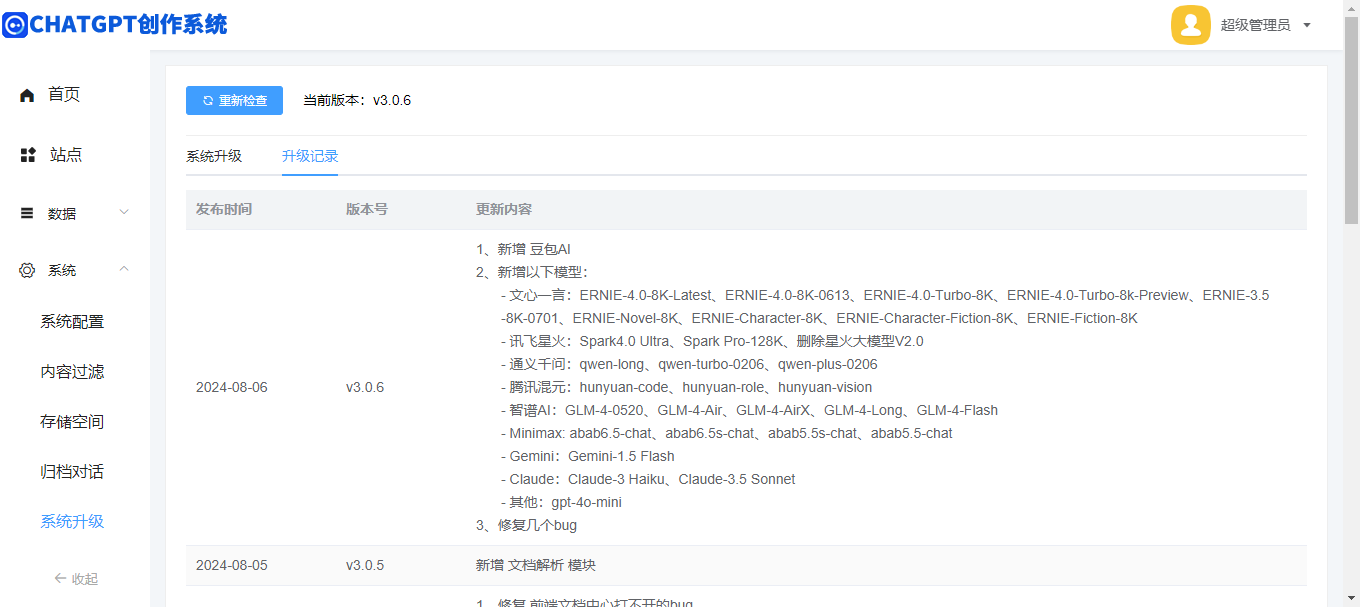Open 存储空间 submenu item
The width and height of the screenshot is (1360, 607).
click(x=72, y=422)
